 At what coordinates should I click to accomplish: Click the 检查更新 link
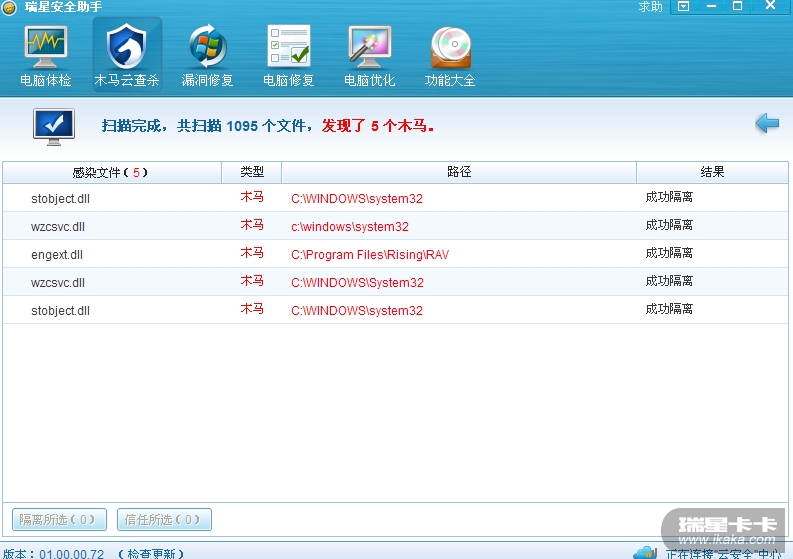pyautogui.click(x=151, y=553)
